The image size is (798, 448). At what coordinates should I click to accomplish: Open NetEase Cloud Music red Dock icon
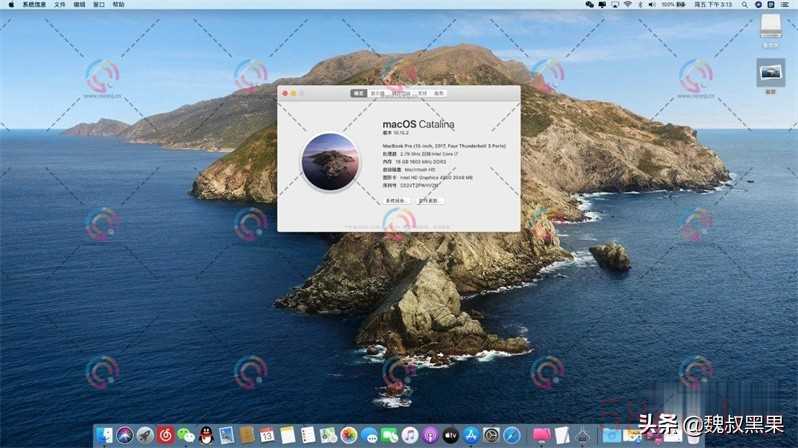(x=165, y=436)
